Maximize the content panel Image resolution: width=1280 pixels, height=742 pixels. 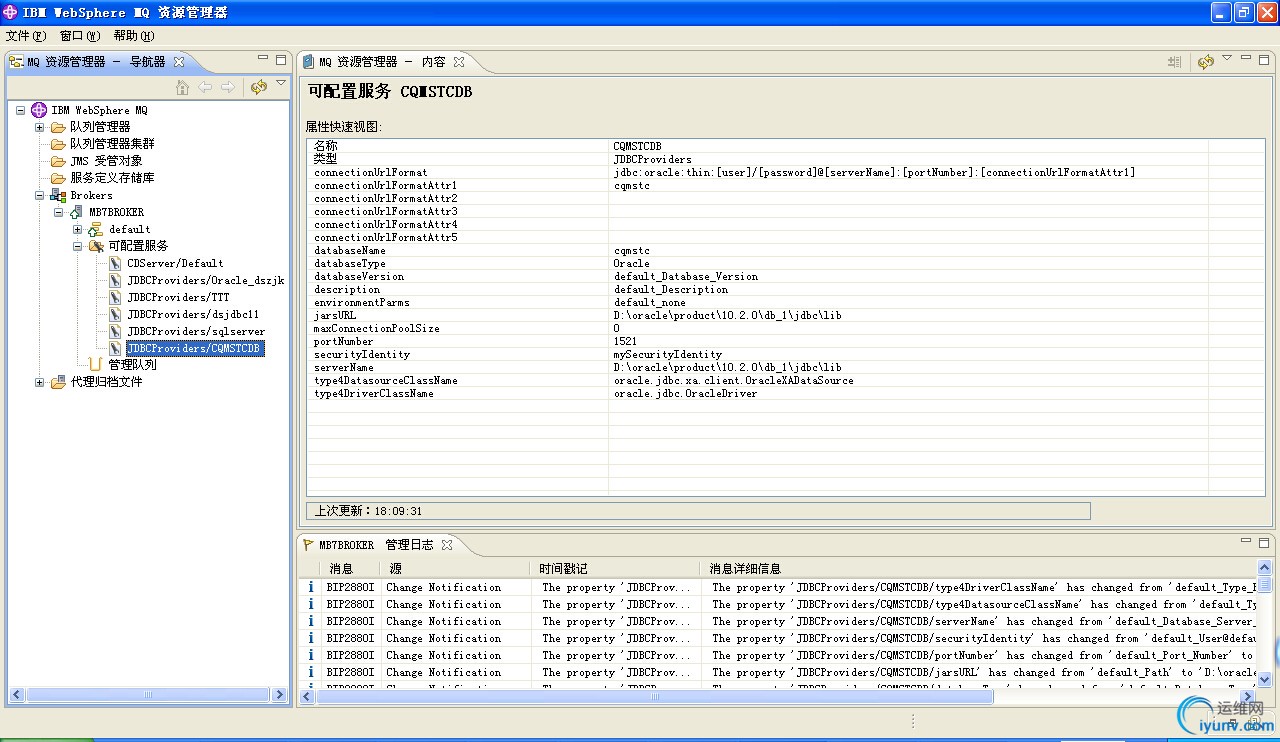[1265, 59]
